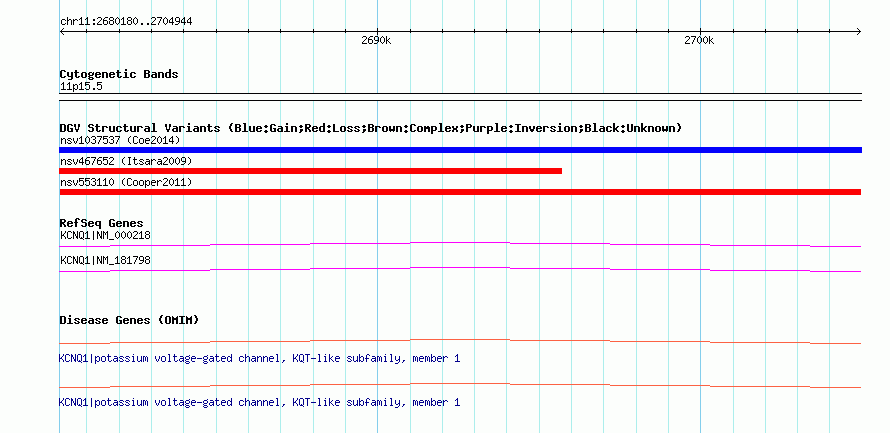Viewport: 890px width, 433px height.
Task: Click the magenta KCNQ1 NM_181798 gene line
Action: (460, 270)
